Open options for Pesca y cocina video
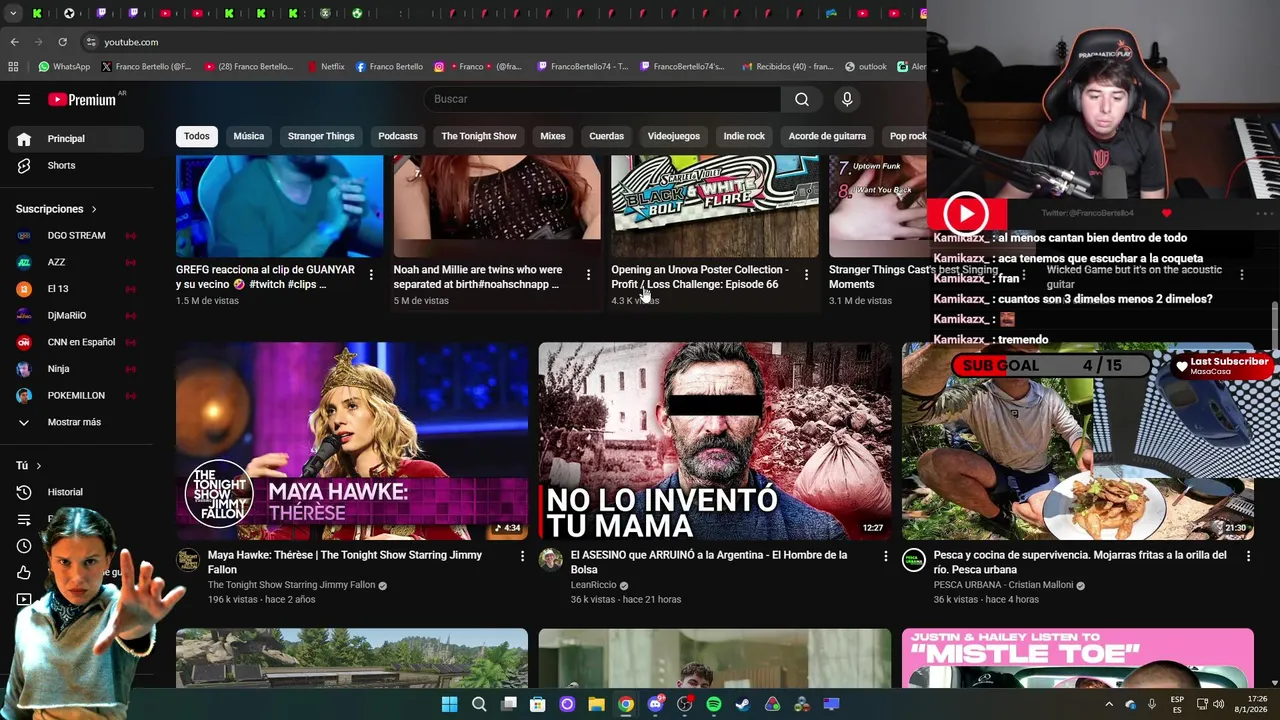1280x720 pixels. (x=1248, y=556)
